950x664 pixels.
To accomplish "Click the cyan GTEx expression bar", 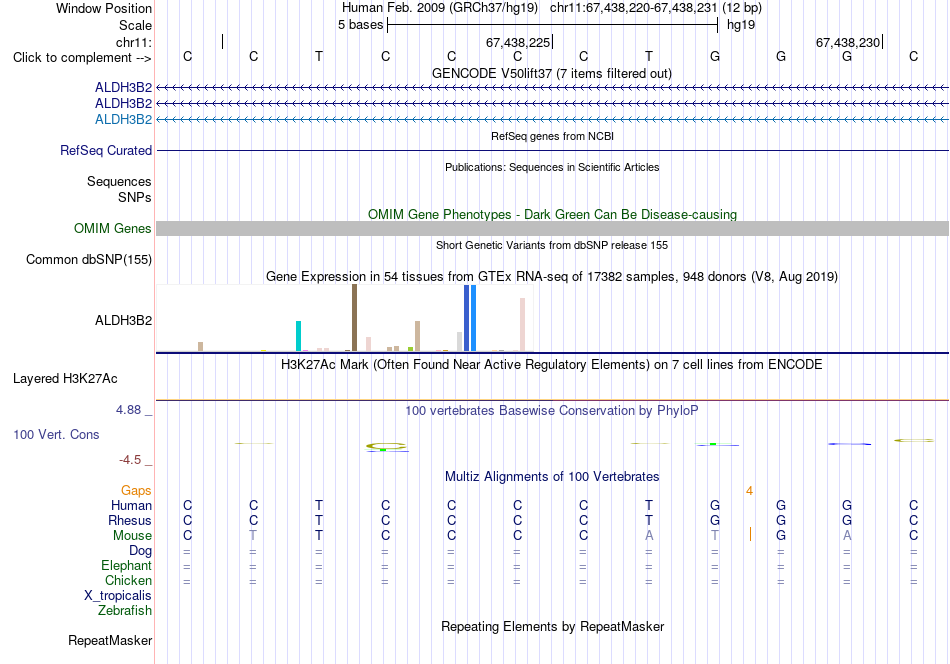I will pos(298,336).
